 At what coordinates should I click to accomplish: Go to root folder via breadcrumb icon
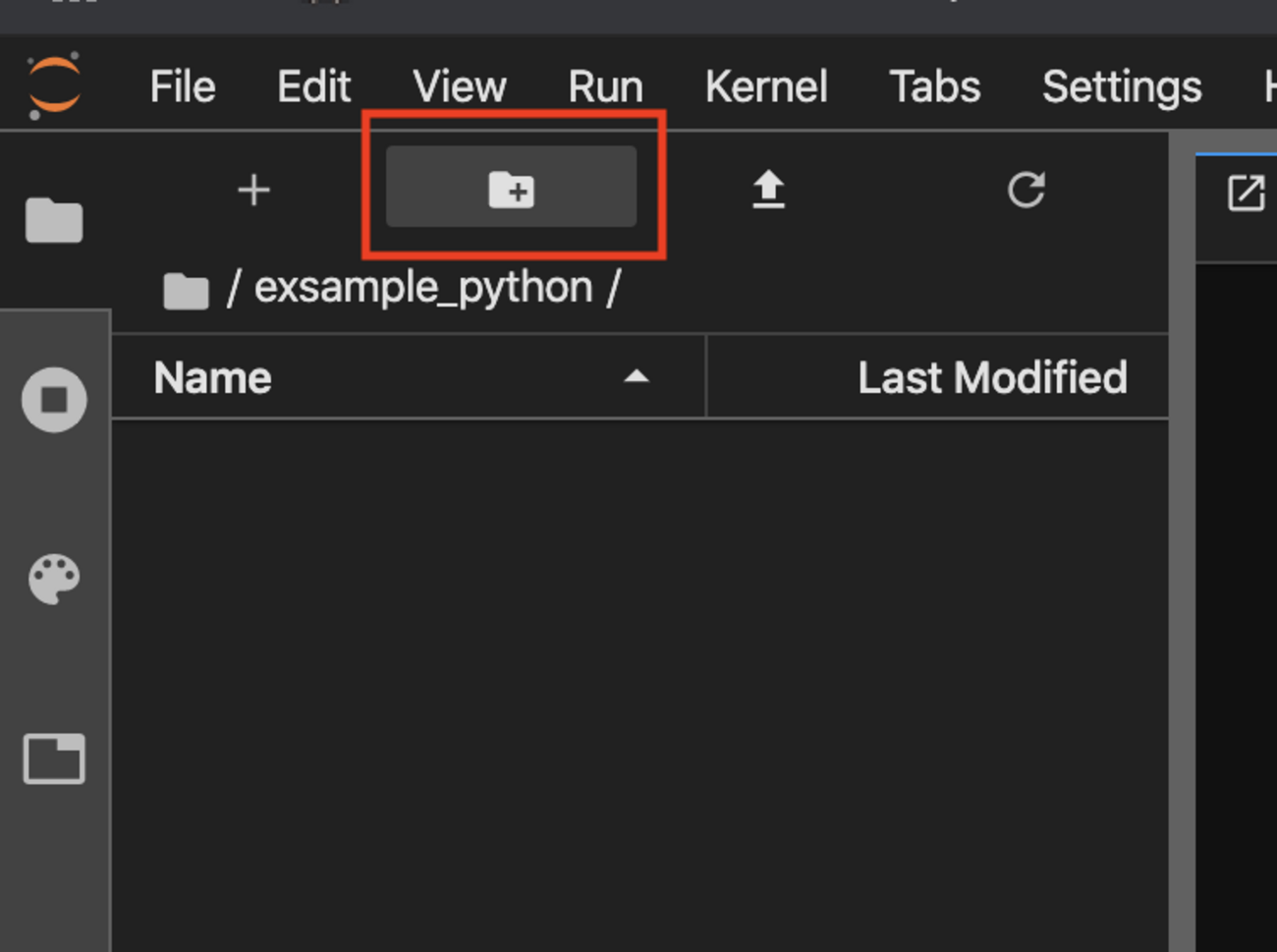186,291
